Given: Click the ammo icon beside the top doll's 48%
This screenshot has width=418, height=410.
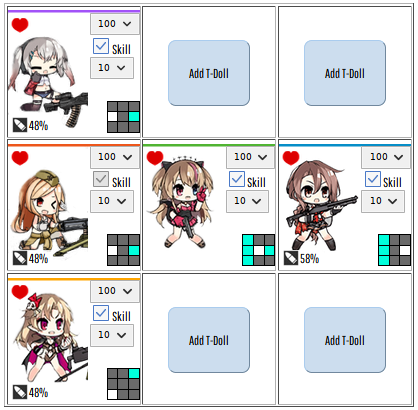Looking at the screenshot, I should [20, 125].
